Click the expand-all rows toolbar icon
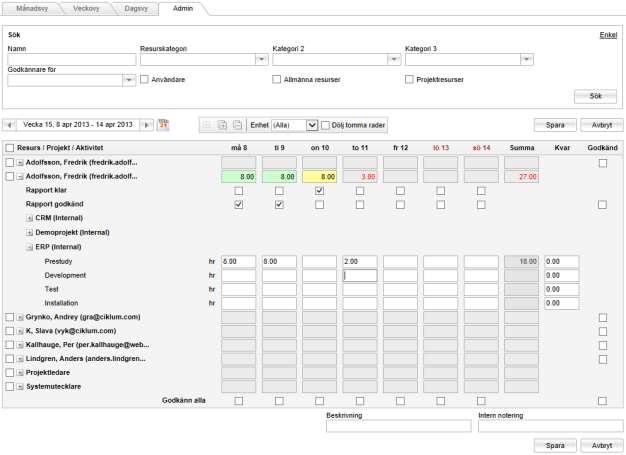This screenshot has width=626, height=455. 222,125
